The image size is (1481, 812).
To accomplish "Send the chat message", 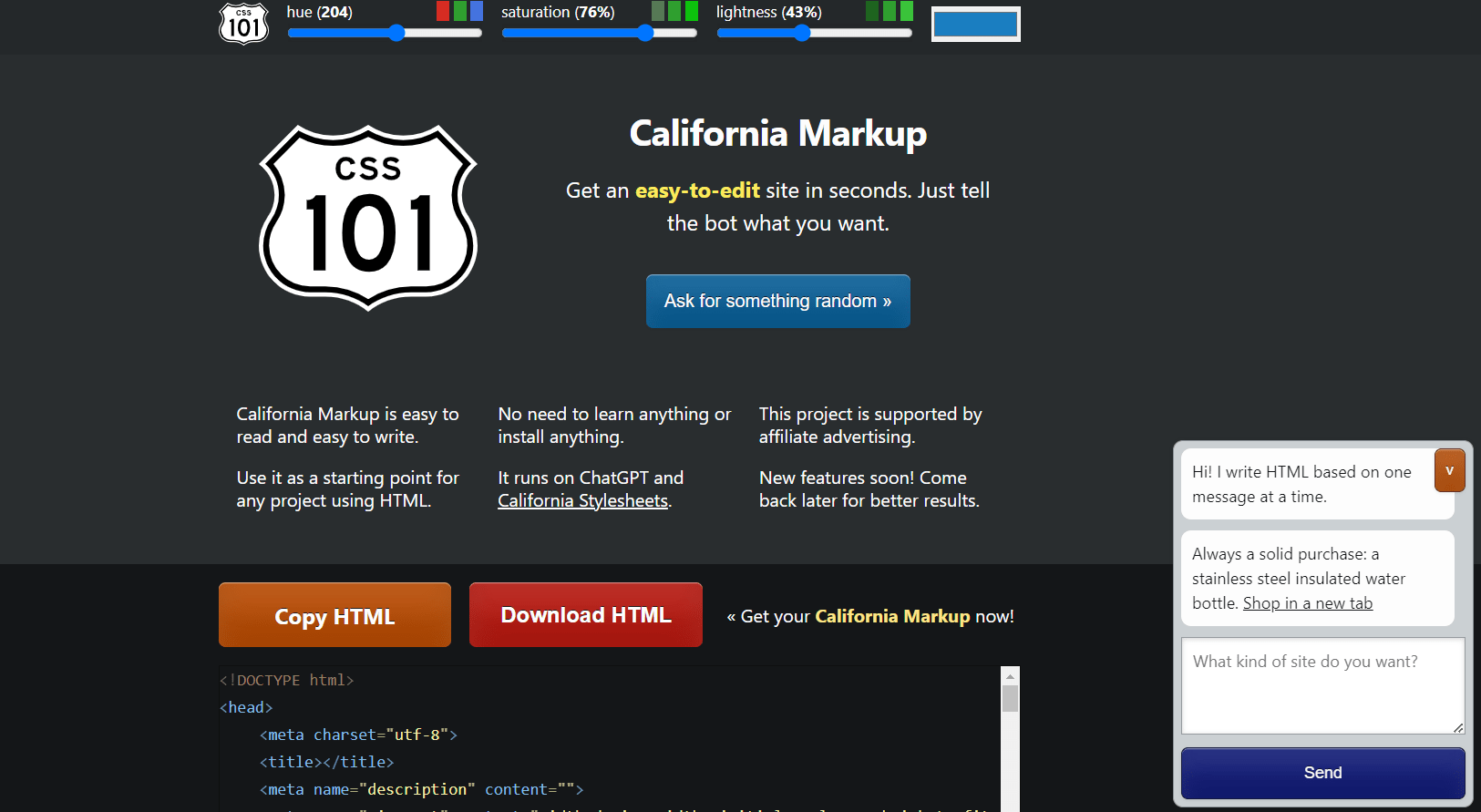I will click(x=1322, y=773).
